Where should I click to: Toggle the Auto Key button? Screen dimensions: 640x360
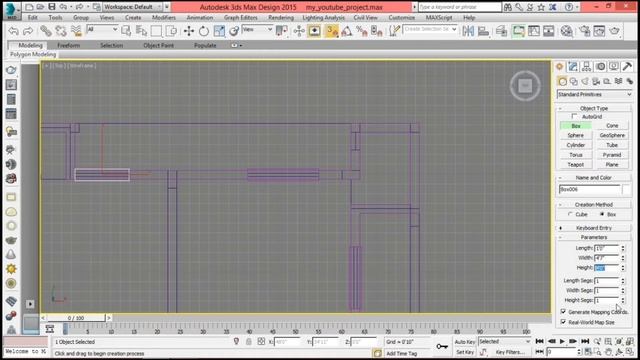[x=464, y=342]
